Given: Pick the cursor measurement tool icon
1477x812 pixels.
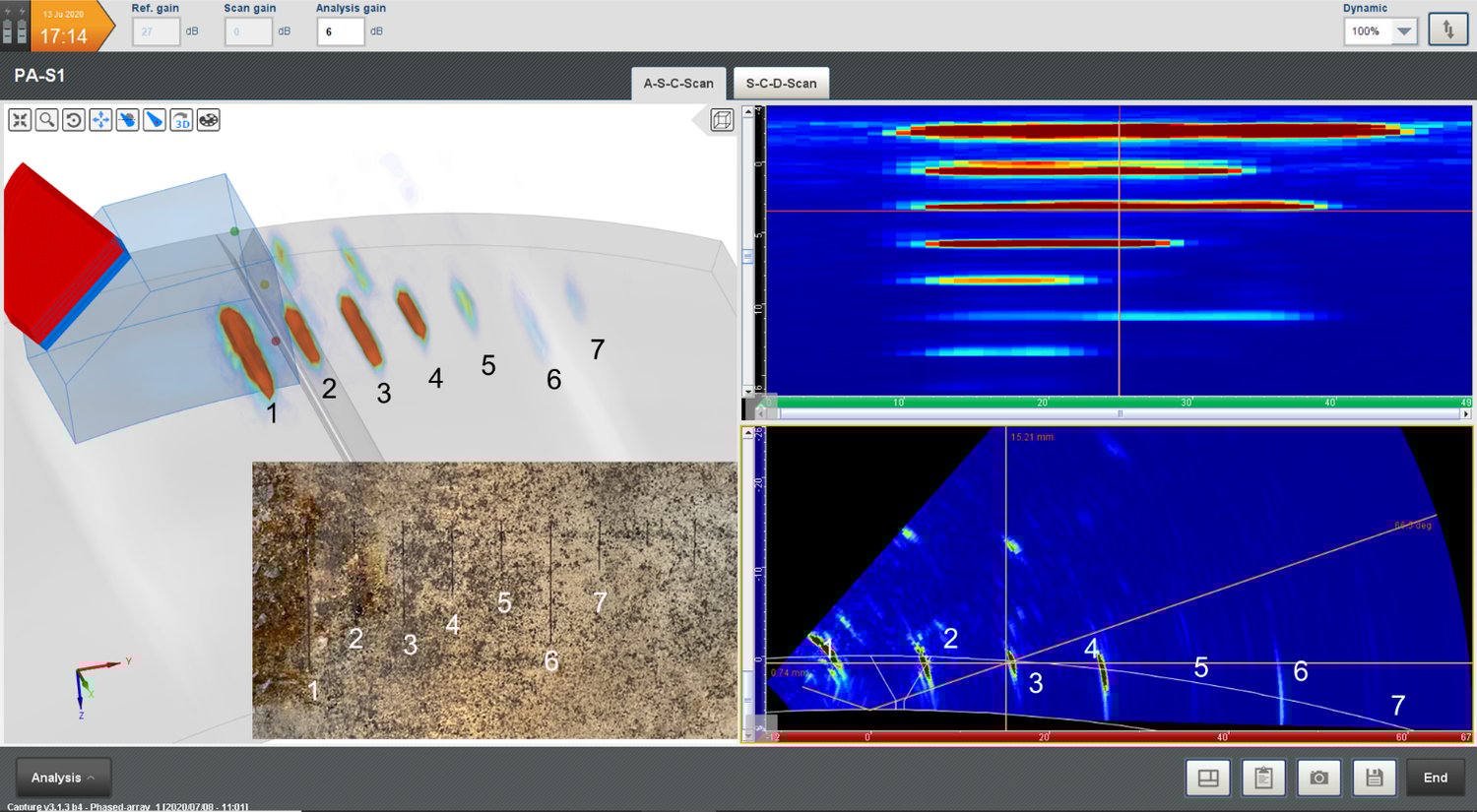Looking at the screenshot, I should click(127, 119).
